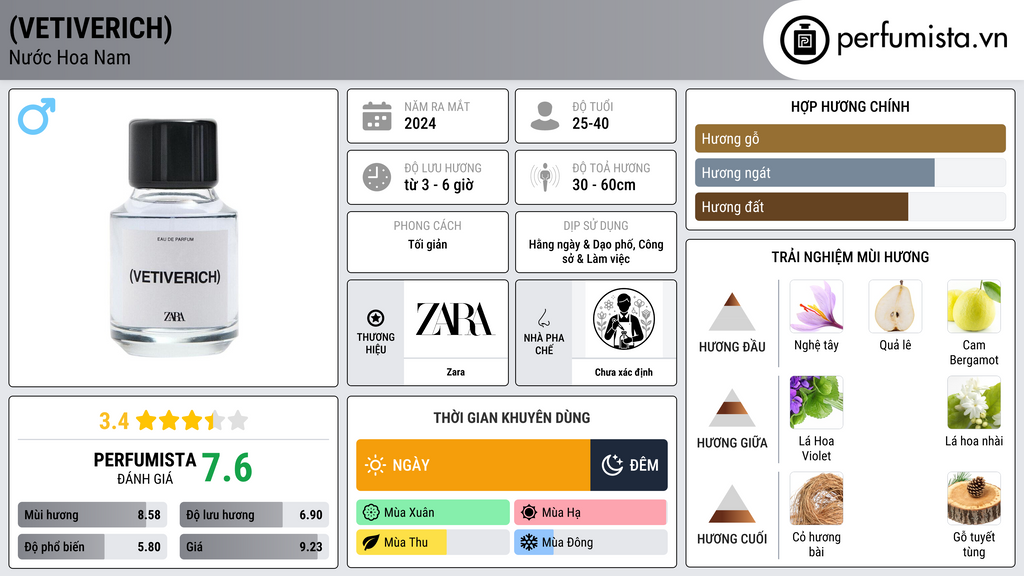Click the flower icon for Mùa Xuân

click(371, 513)
